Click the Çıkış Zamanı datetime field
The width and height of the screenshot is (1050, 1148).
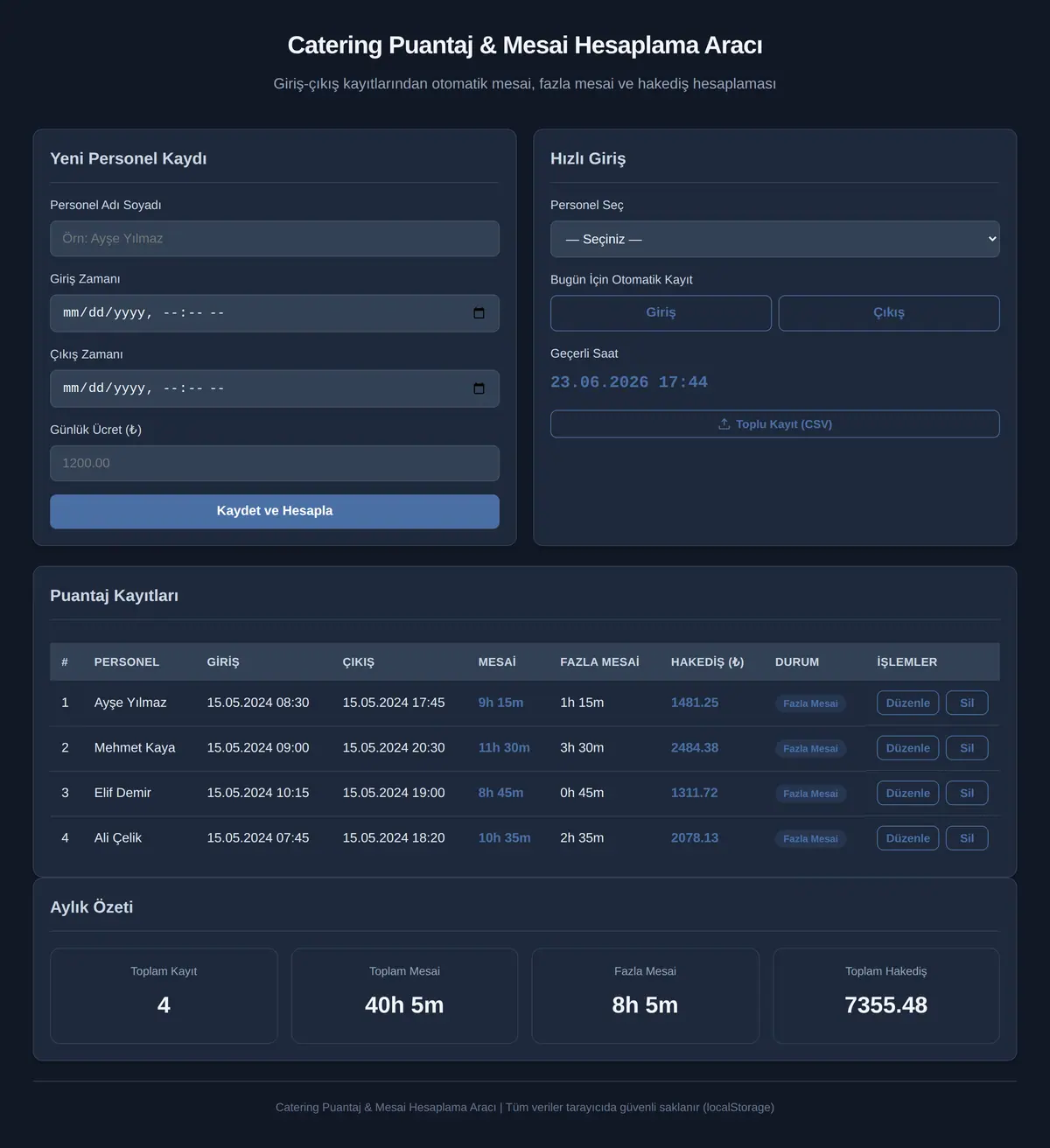click(275, 388)
